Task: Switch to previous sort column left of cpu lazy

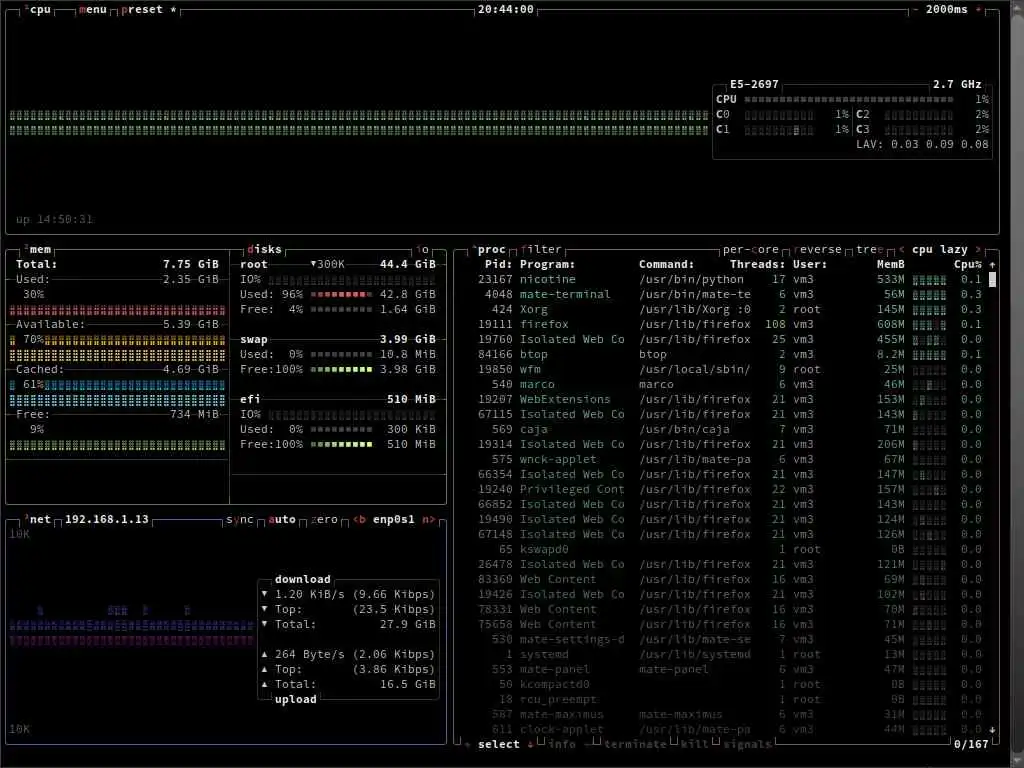Action: (902, 249)
